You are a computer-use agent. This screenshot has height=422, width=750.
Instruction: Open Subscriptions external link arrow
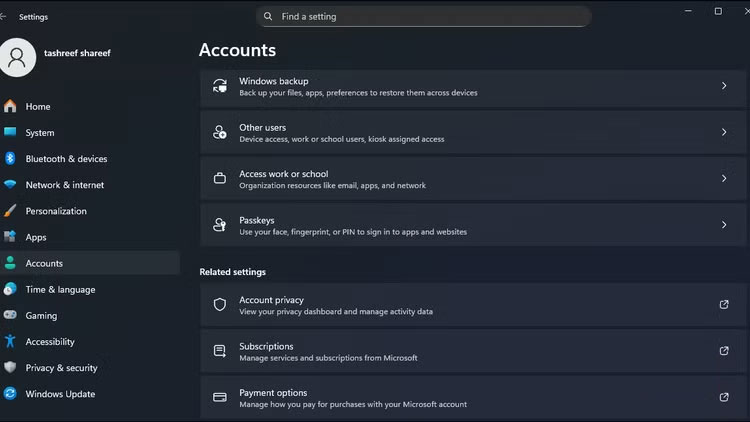pos(724,351)
